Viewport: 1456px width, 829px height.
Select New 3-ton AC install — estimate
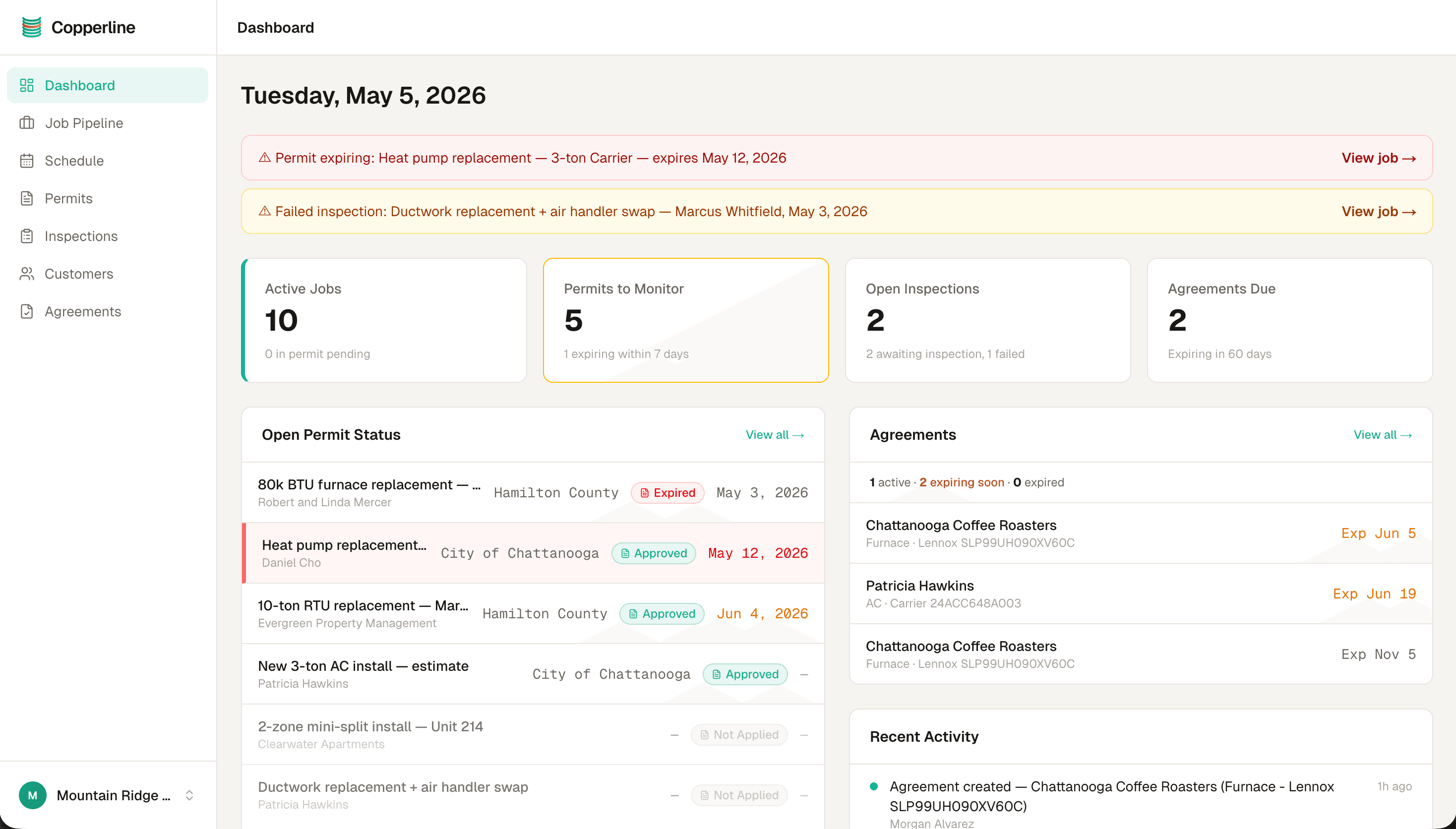(533, 673)
